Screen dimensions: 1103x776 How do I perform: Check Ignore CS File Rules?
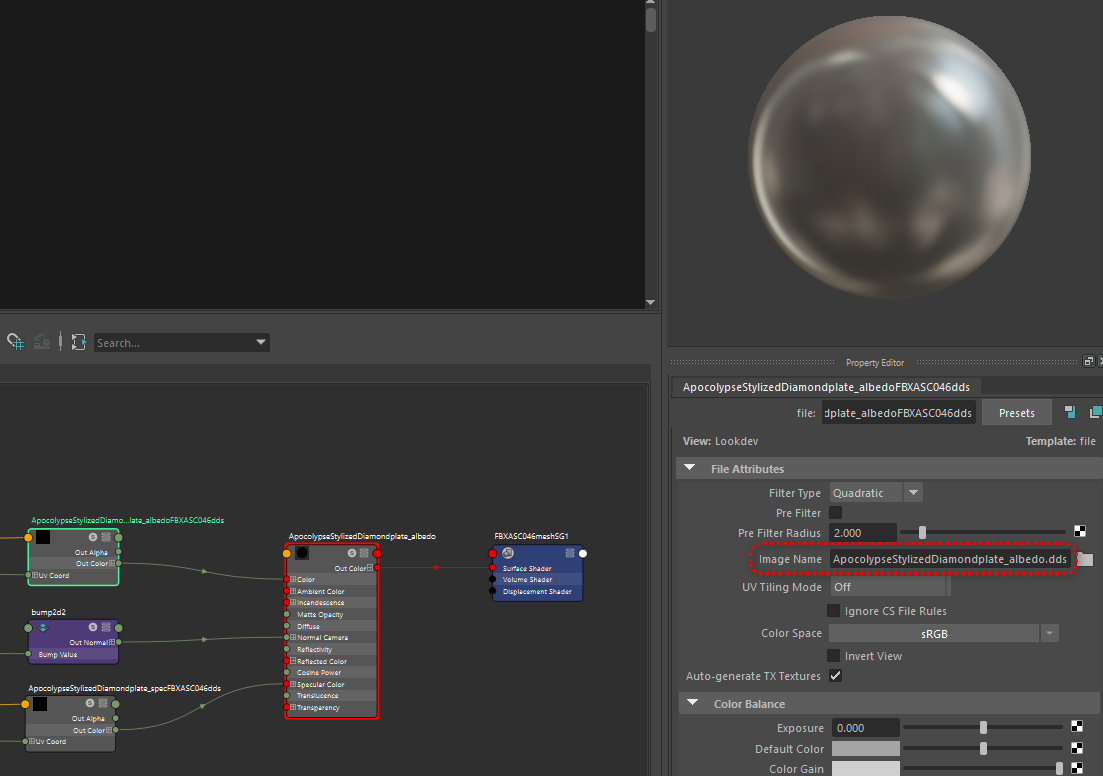834,611
